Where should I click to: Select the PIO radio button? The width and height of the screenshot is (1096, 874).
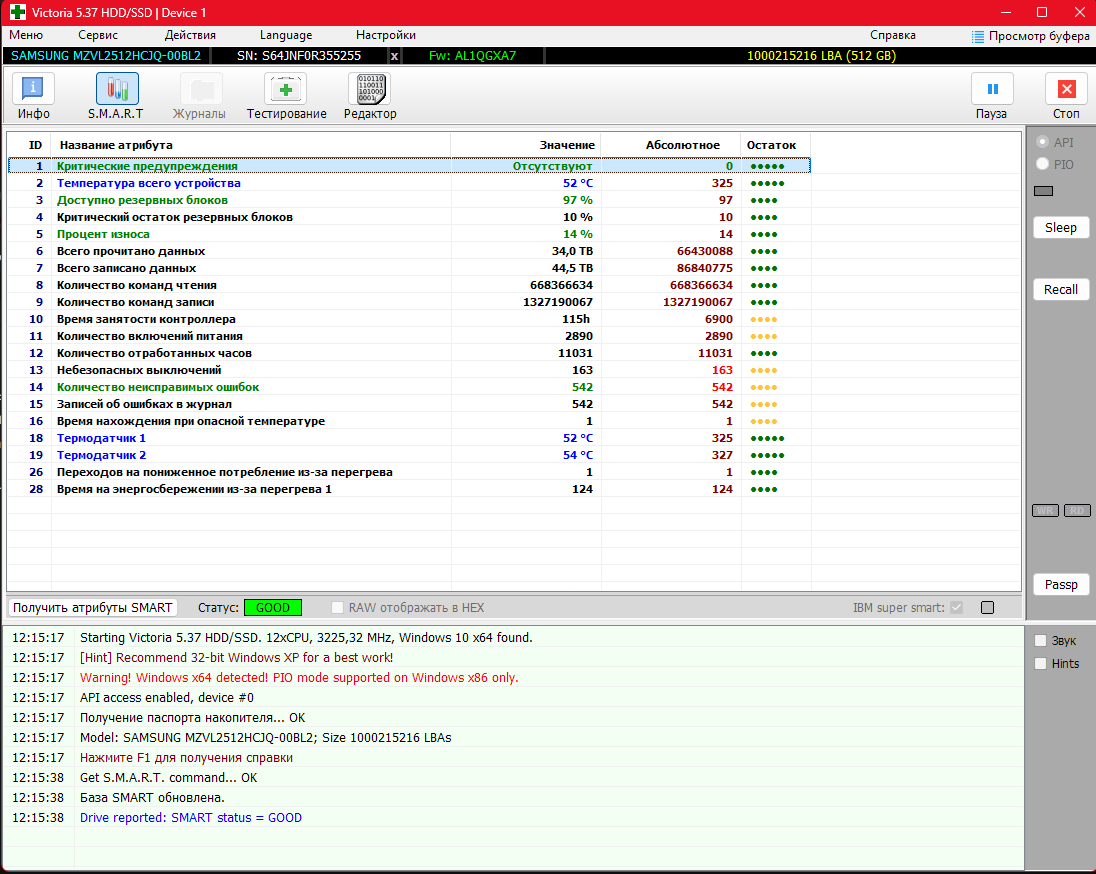coord(1043,164)
